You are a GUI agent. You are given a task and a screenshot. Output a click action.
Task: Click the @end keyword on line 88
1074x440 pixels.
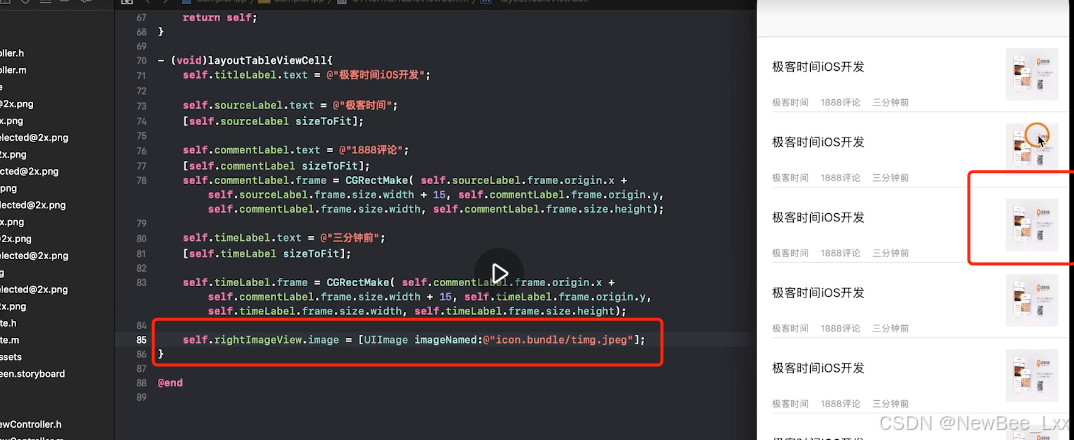(x=170, y=382)
